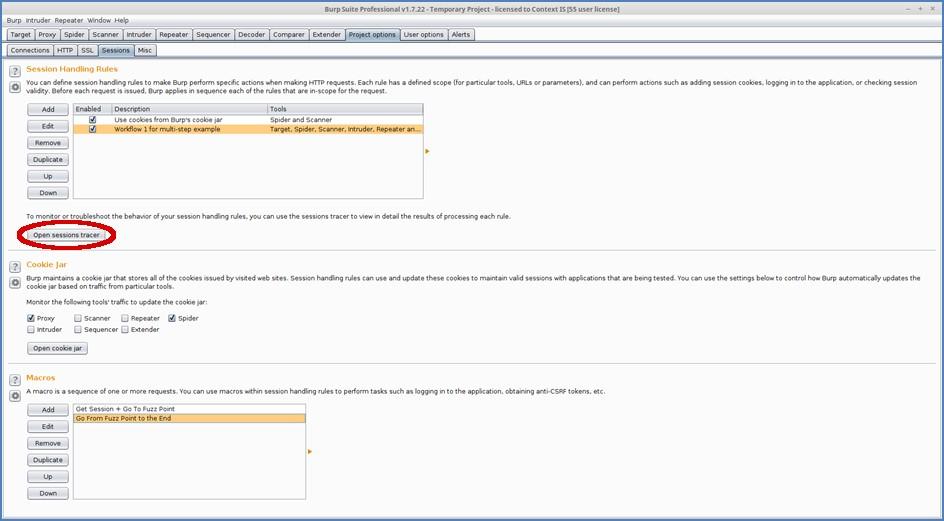Image resolution: width=944 pixels, height=521 pixels.
Task: Sort rules by Enabled column header
Action: point(92,109)
